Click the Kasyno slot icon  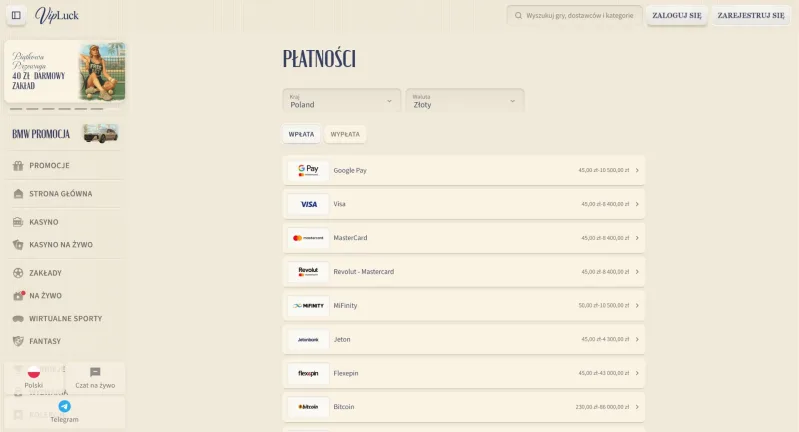(x=18, y=222)
